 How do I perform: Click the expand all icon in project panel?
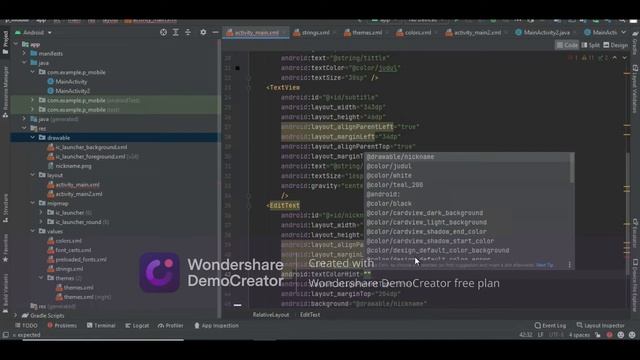coord(176,32)
